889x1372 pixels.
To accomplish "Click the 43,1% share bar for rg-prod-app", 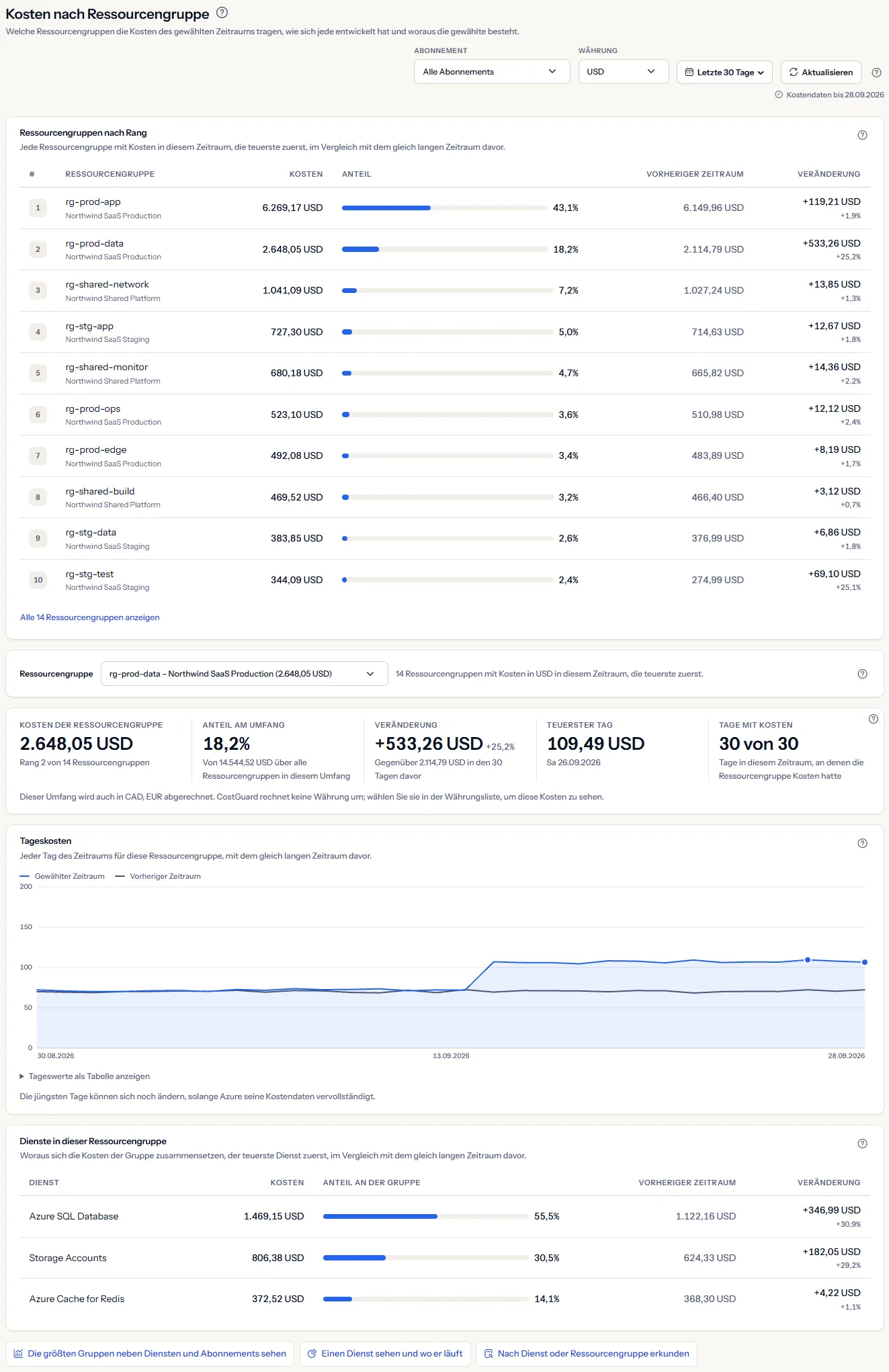I will coord(444,208).
